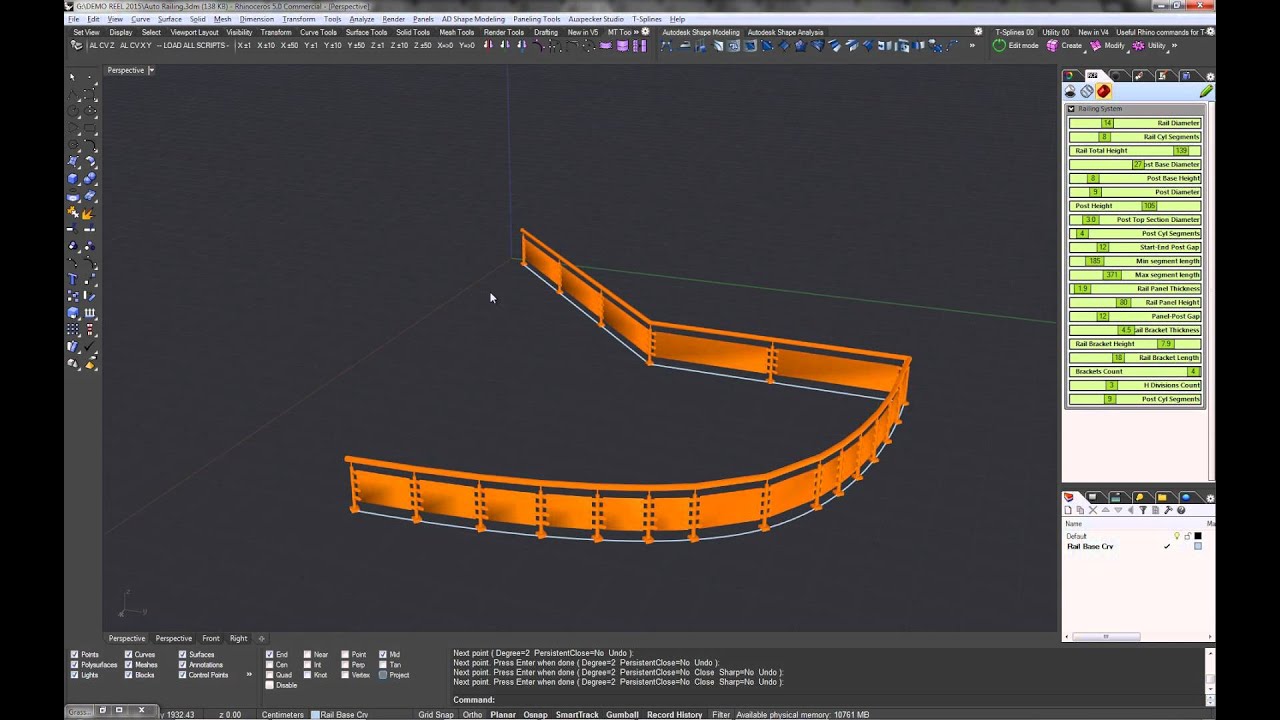Open the Rectangular Array tool
The width and height of the screenshot is (1280, 720).
click(73, 330)
